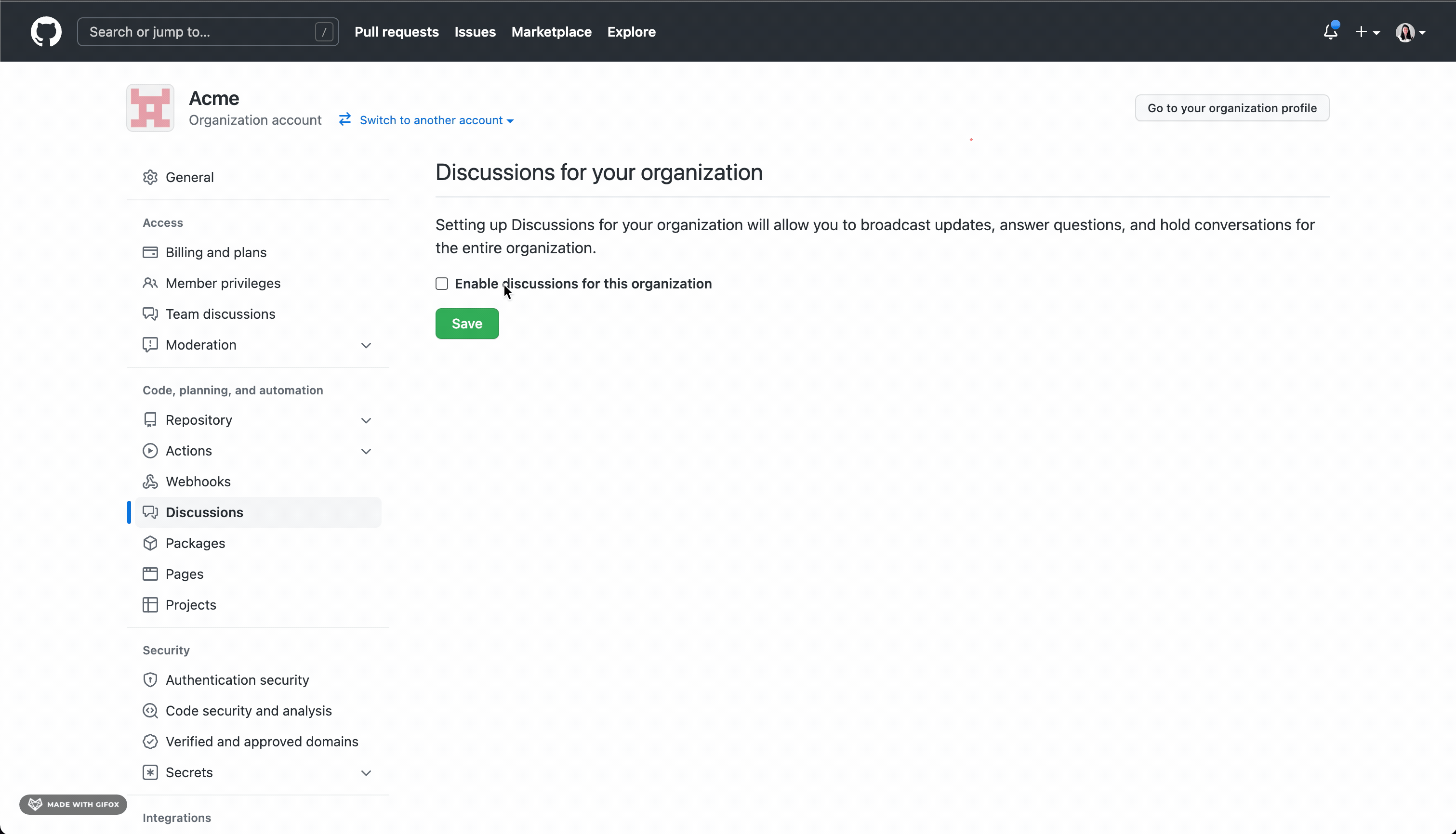Viewport: 1456px width, 834px height.
Task: Enable discussions for this organization checkbox
Action: 441,283
